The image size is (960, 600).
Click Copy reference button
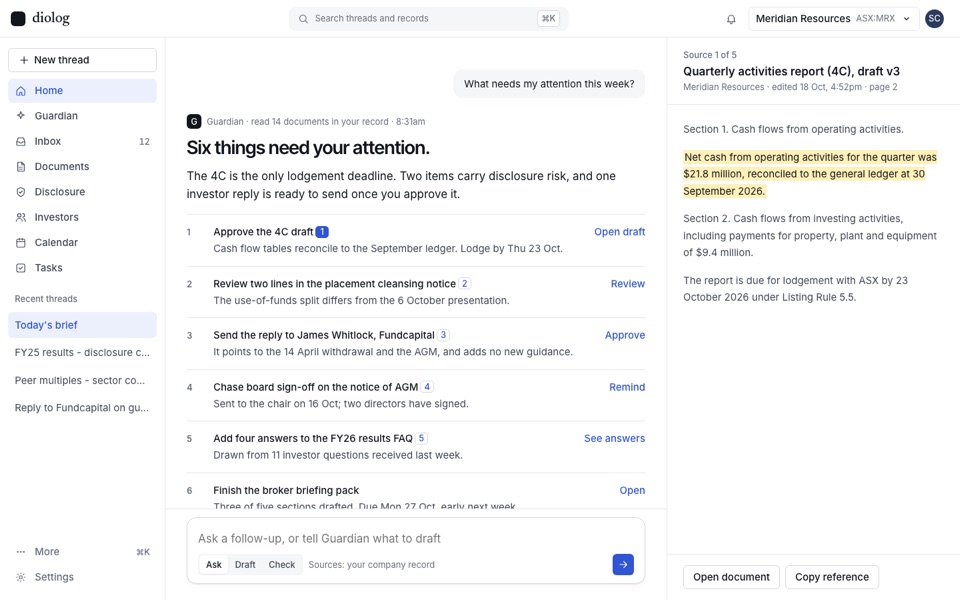[x=831, y=577]
